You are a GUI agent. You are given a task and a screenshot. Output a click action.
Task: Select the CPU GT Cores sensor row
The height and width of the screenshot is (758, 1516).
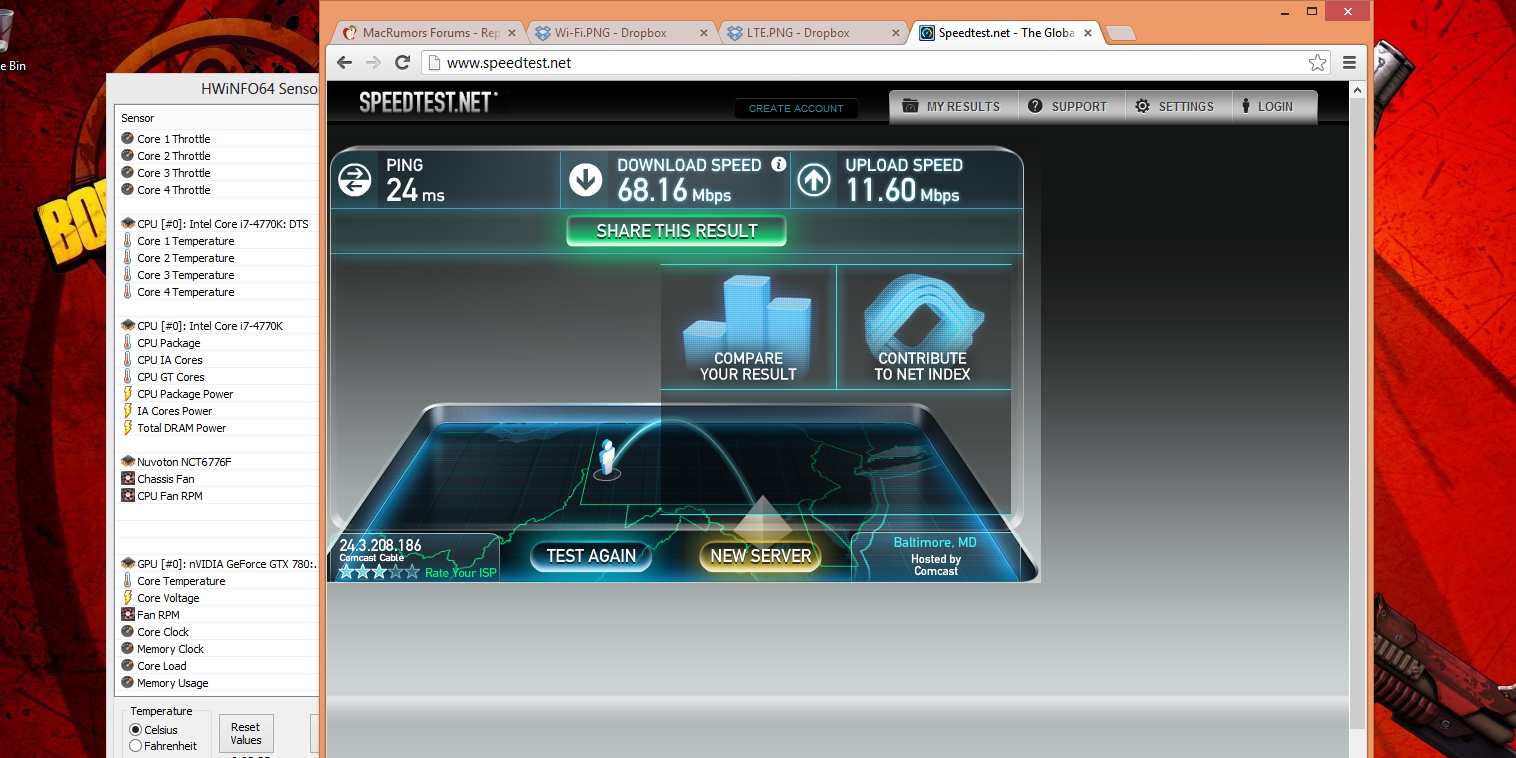click(x=218, y=377)
